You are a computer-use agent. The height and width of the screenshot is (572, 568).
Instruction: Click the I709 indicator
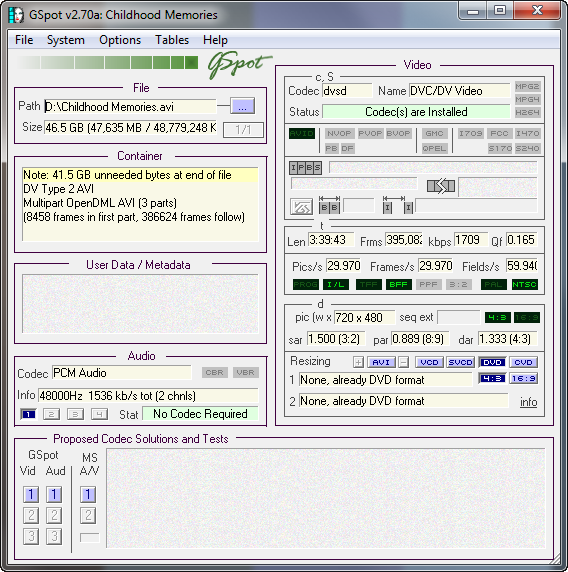pos(471,133)
